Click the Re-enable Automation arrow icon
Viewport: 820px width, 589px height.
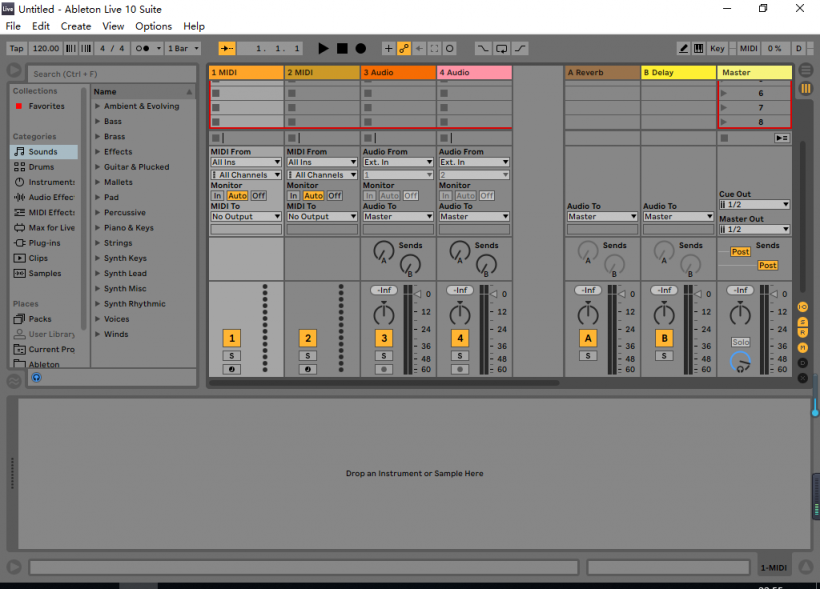tap(419, 48)
